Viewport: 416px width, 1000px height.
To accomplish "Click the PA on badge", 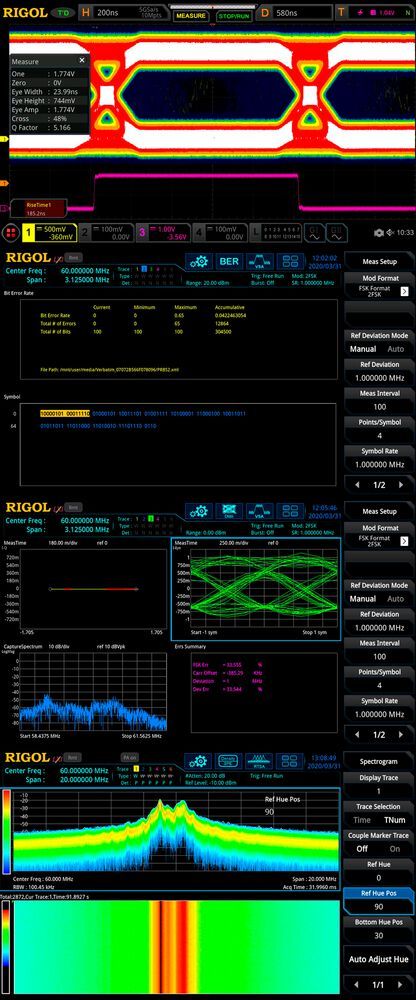I will [130, 757].
